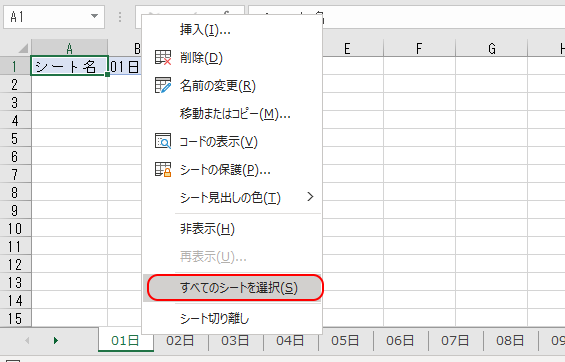This screenshot has height=362, width=565.
Task: Choose コードの表示(V) menu entry
Action: [232, 142]
